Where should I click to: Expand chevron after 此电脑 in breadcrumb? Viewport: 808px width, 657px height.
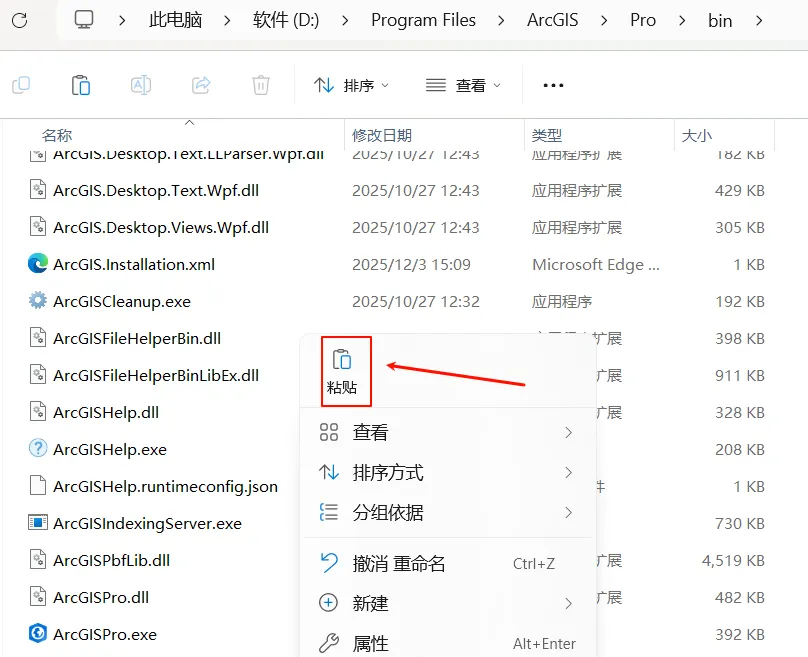pyautogui.click(x=227, y=21)
